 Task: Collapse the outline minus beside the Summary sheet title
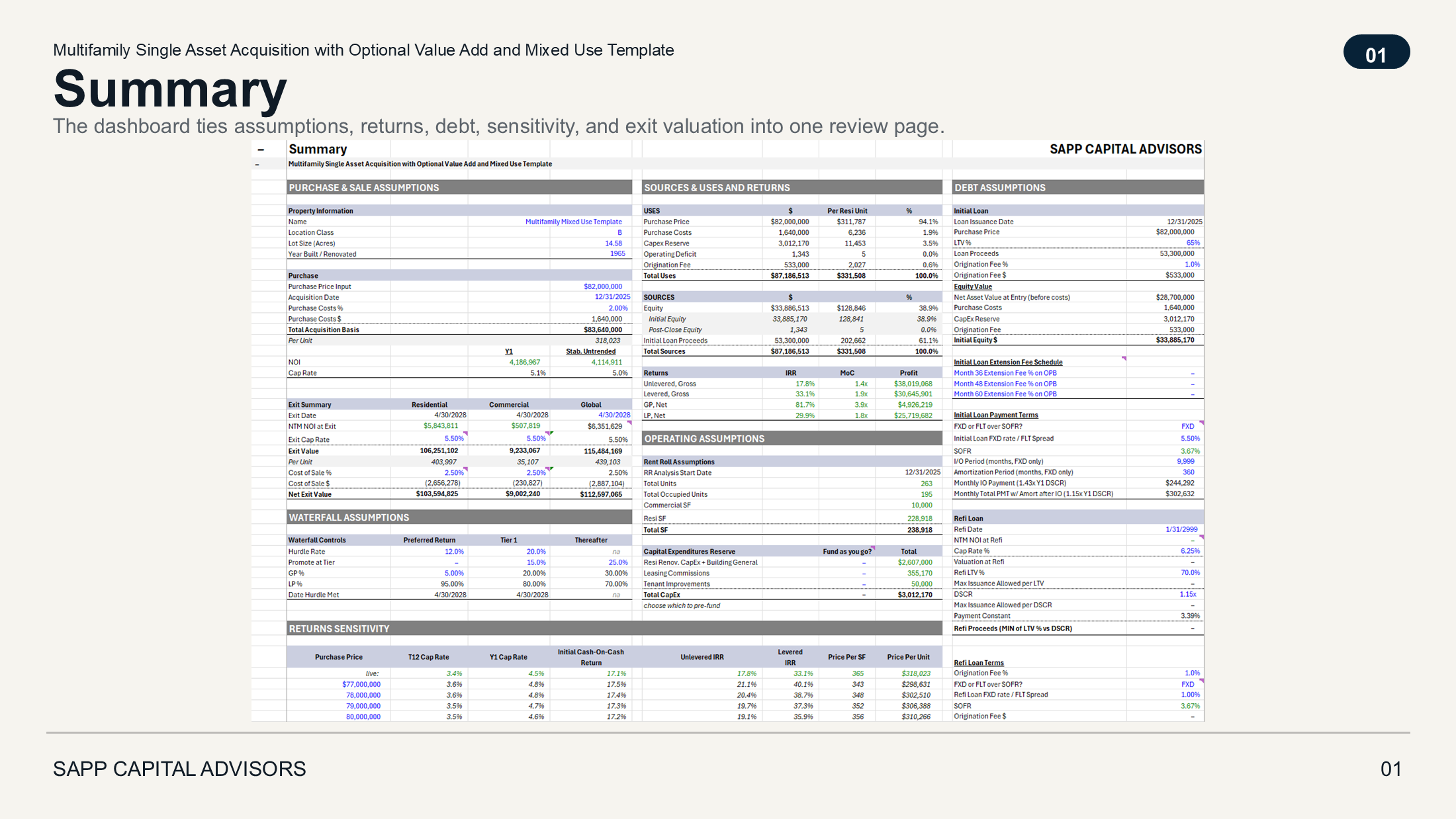pos(261,150)
